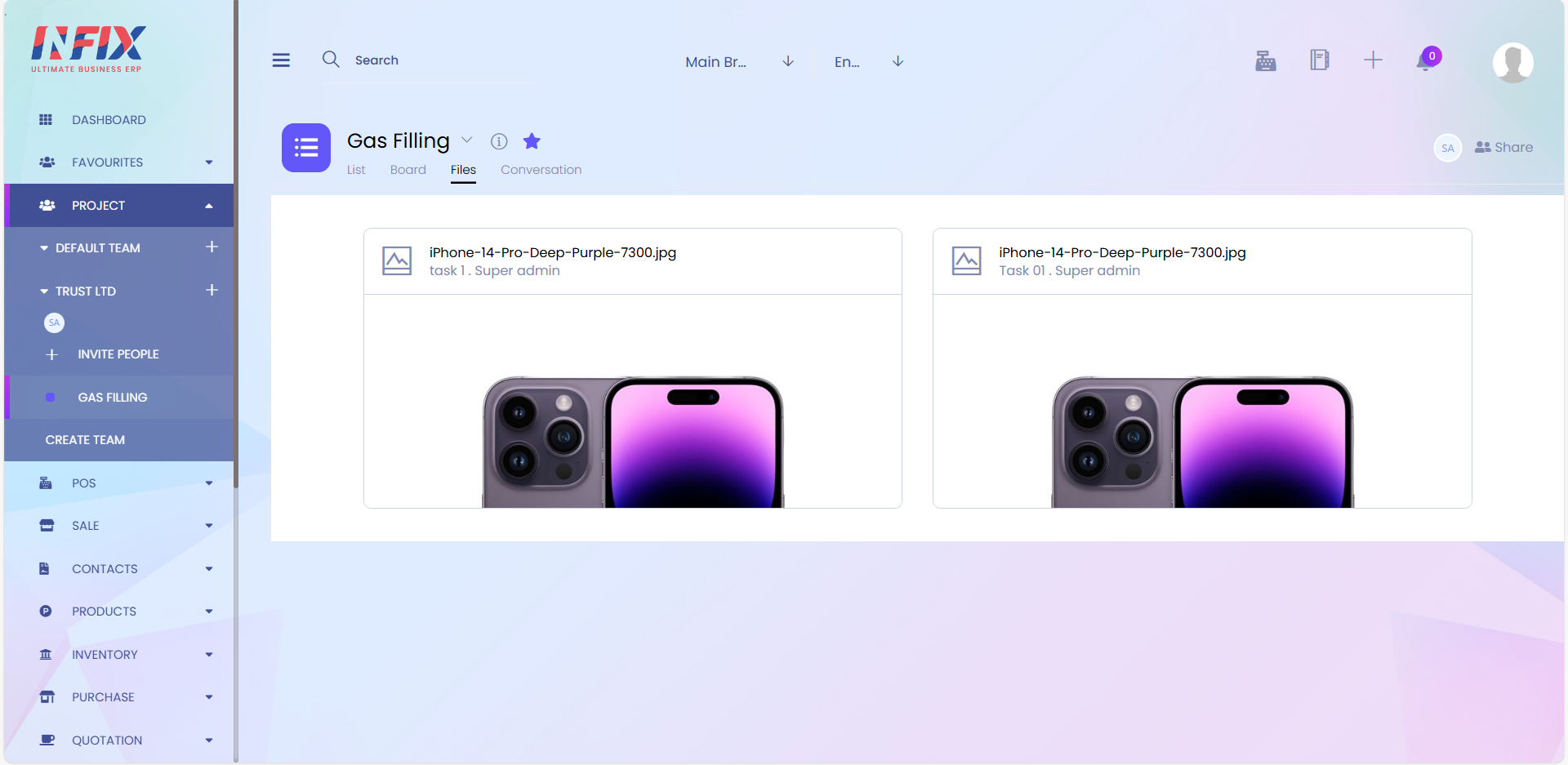Switch to the List tab

coord(356,170)
